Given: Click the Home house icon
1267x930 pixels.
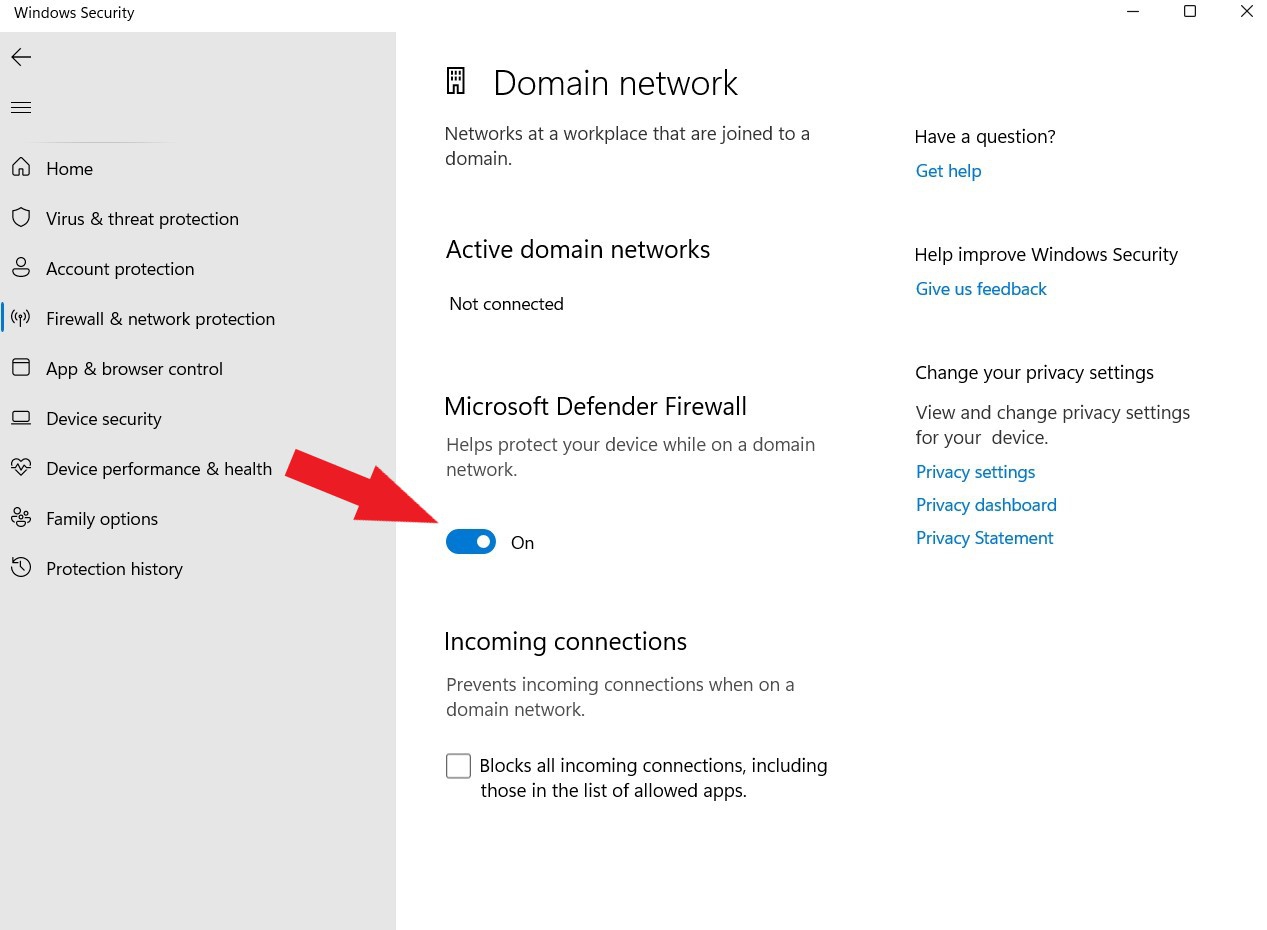Looking at the screenshot, I should pyautogui.click(x=21, y=168).
